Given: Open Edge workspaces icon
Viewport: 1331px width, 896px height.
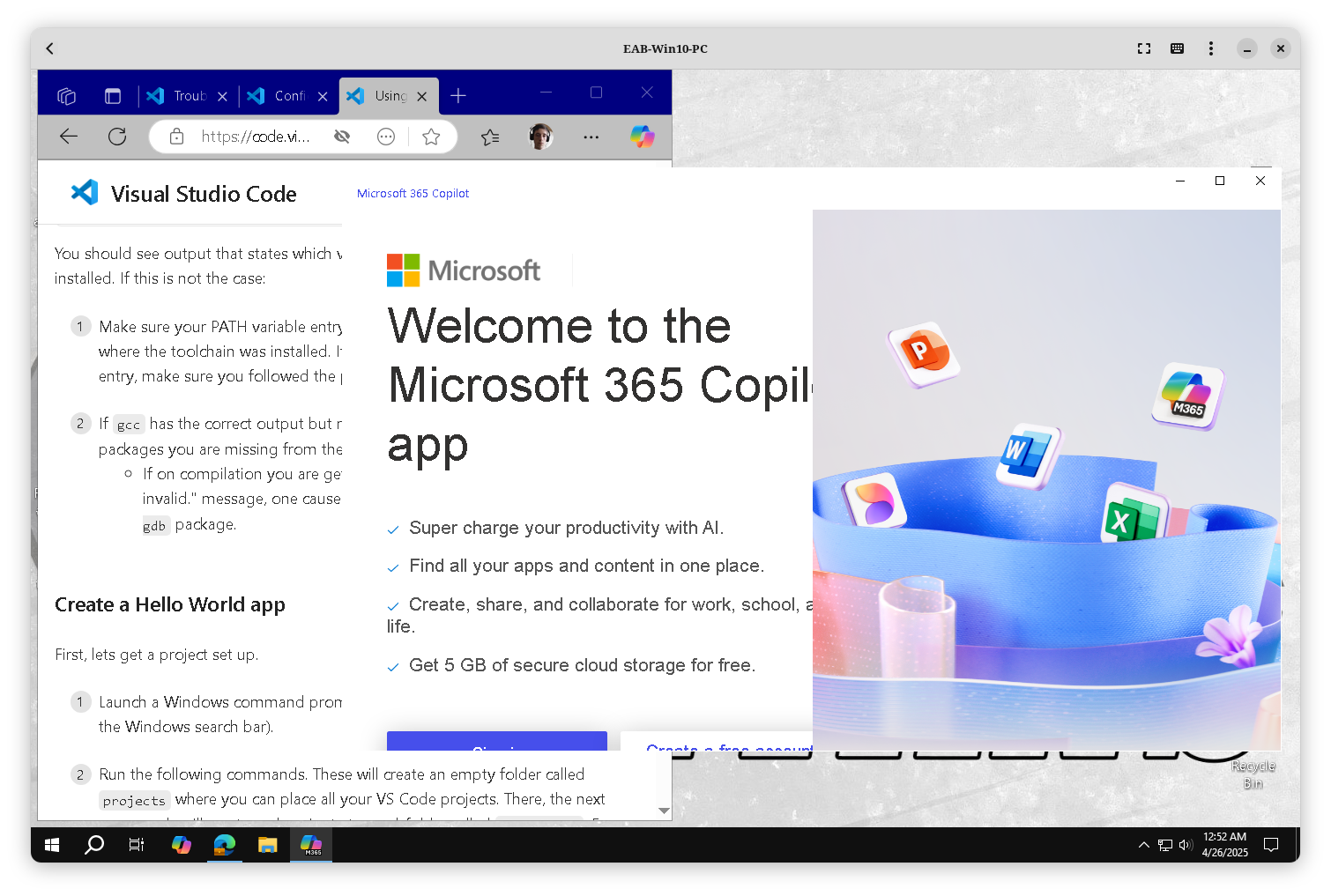Looking at the screenshot, I should coord(66,96).
